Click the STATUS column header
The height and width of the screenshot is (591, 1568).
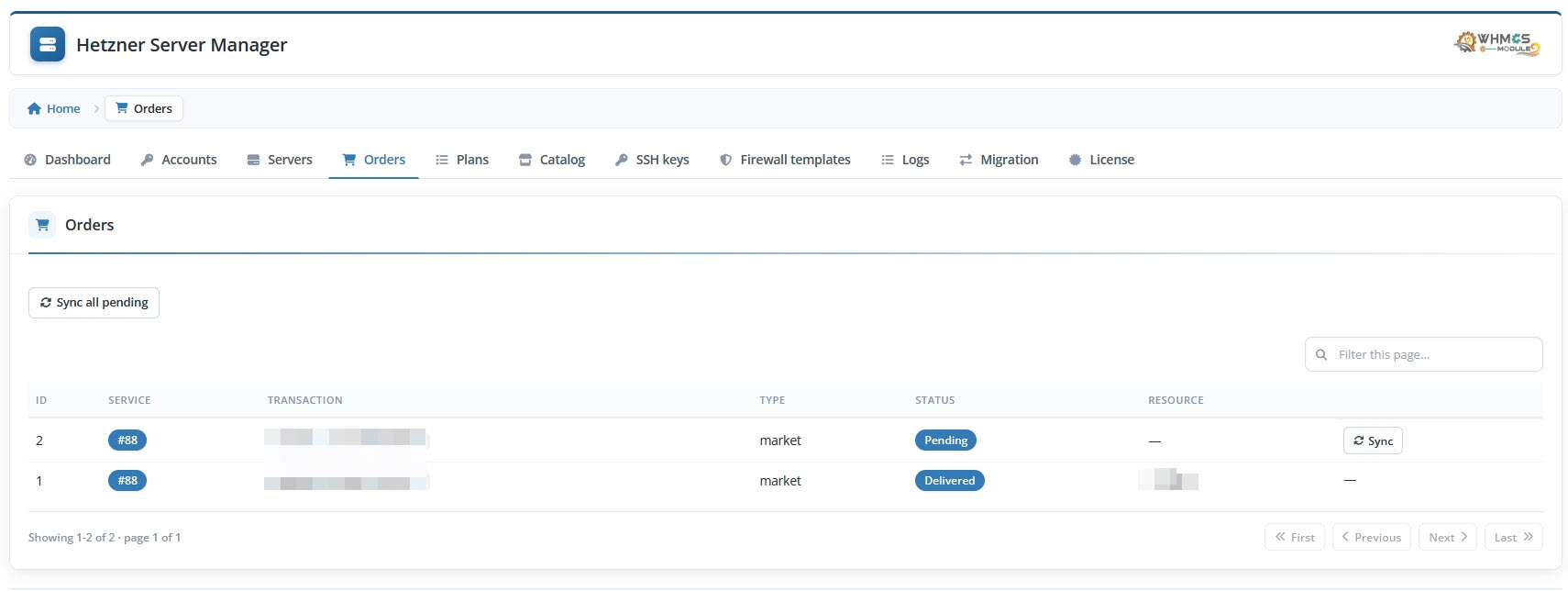pos(934,400)
